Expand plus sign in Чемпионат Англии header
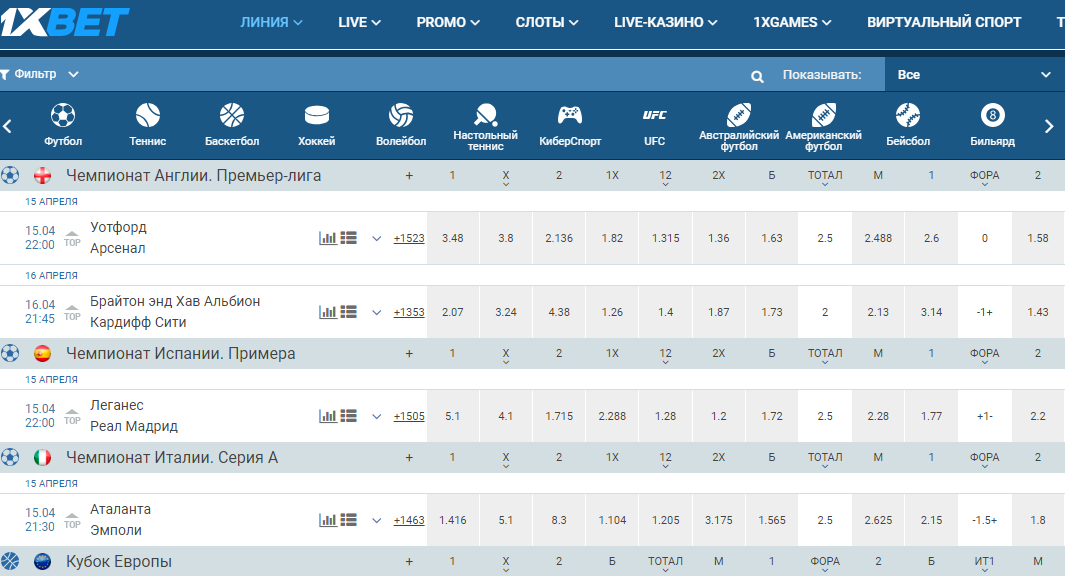This screenshot has width=1065, height=576. pyautogui.click(x=409, y=176)
